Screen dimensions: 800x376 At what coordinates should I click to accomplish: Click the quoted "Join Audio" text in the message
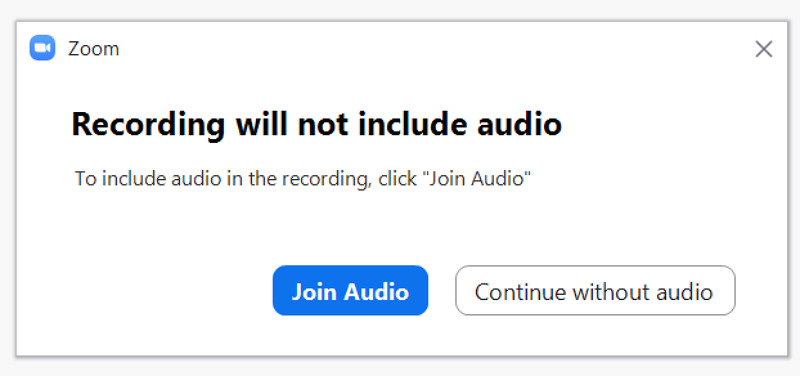(x=477, y=179)
